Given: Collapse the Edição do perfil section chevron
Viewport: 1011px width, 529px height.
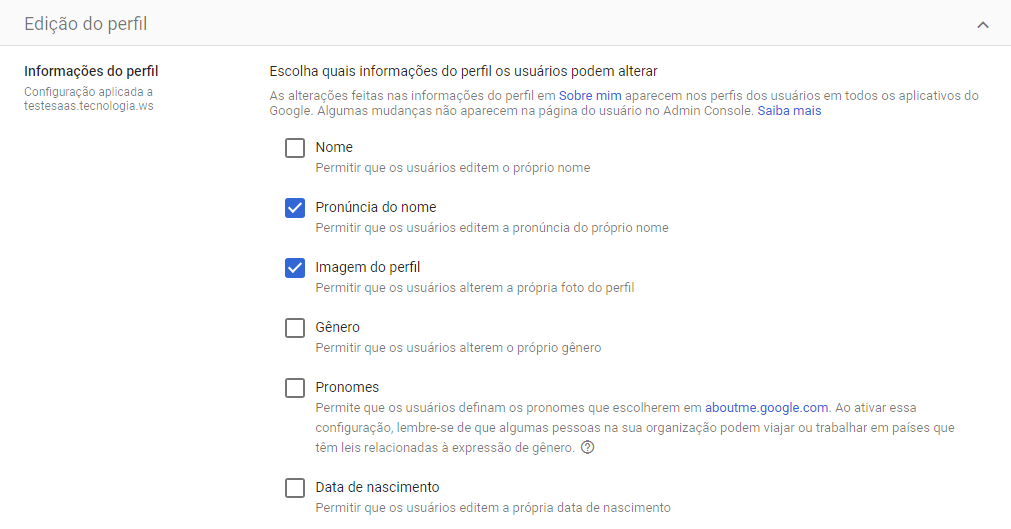Looking at the screenshot, I should 983,25.
